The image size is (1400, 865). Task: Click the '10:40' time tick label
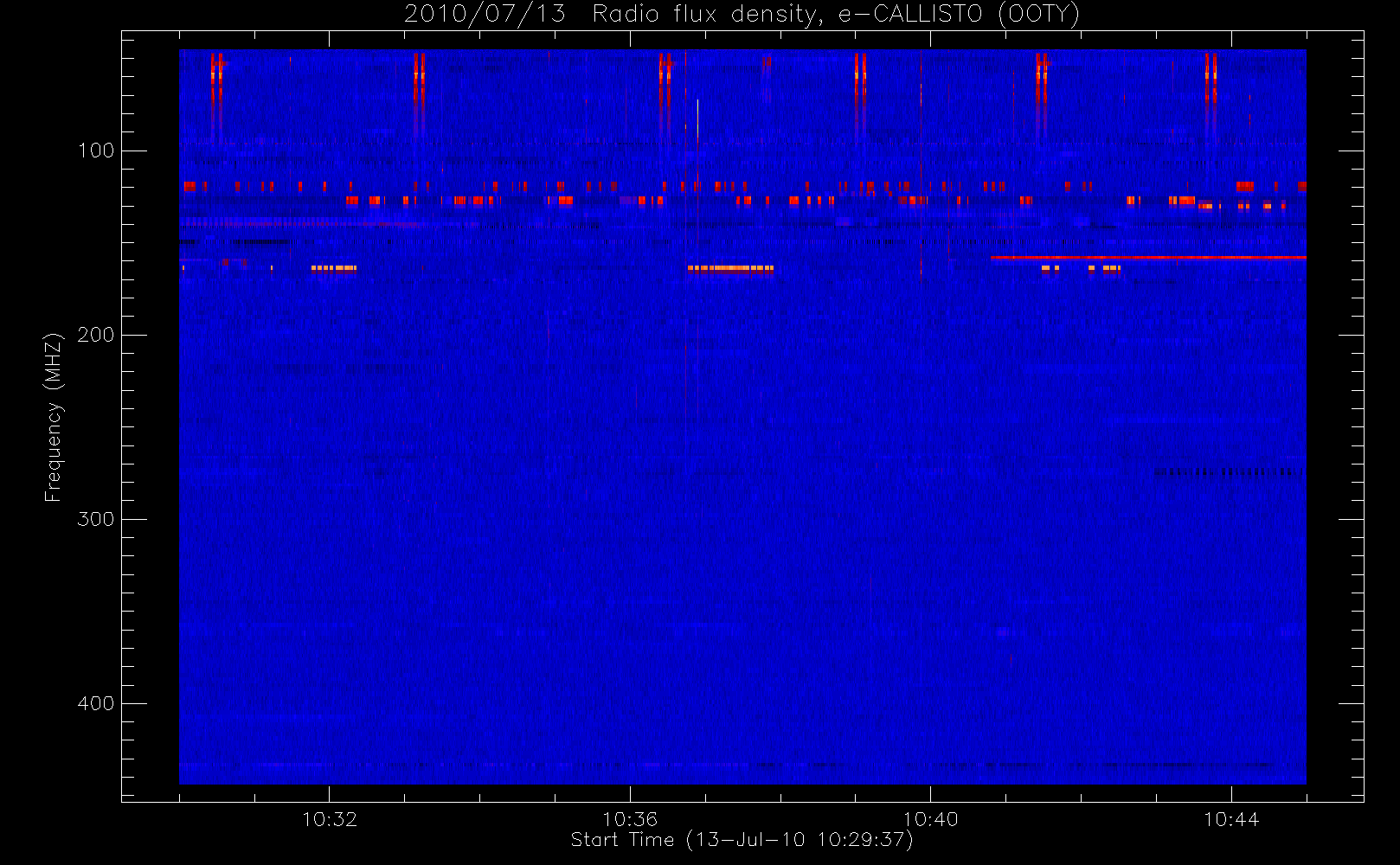pos(930,819)
